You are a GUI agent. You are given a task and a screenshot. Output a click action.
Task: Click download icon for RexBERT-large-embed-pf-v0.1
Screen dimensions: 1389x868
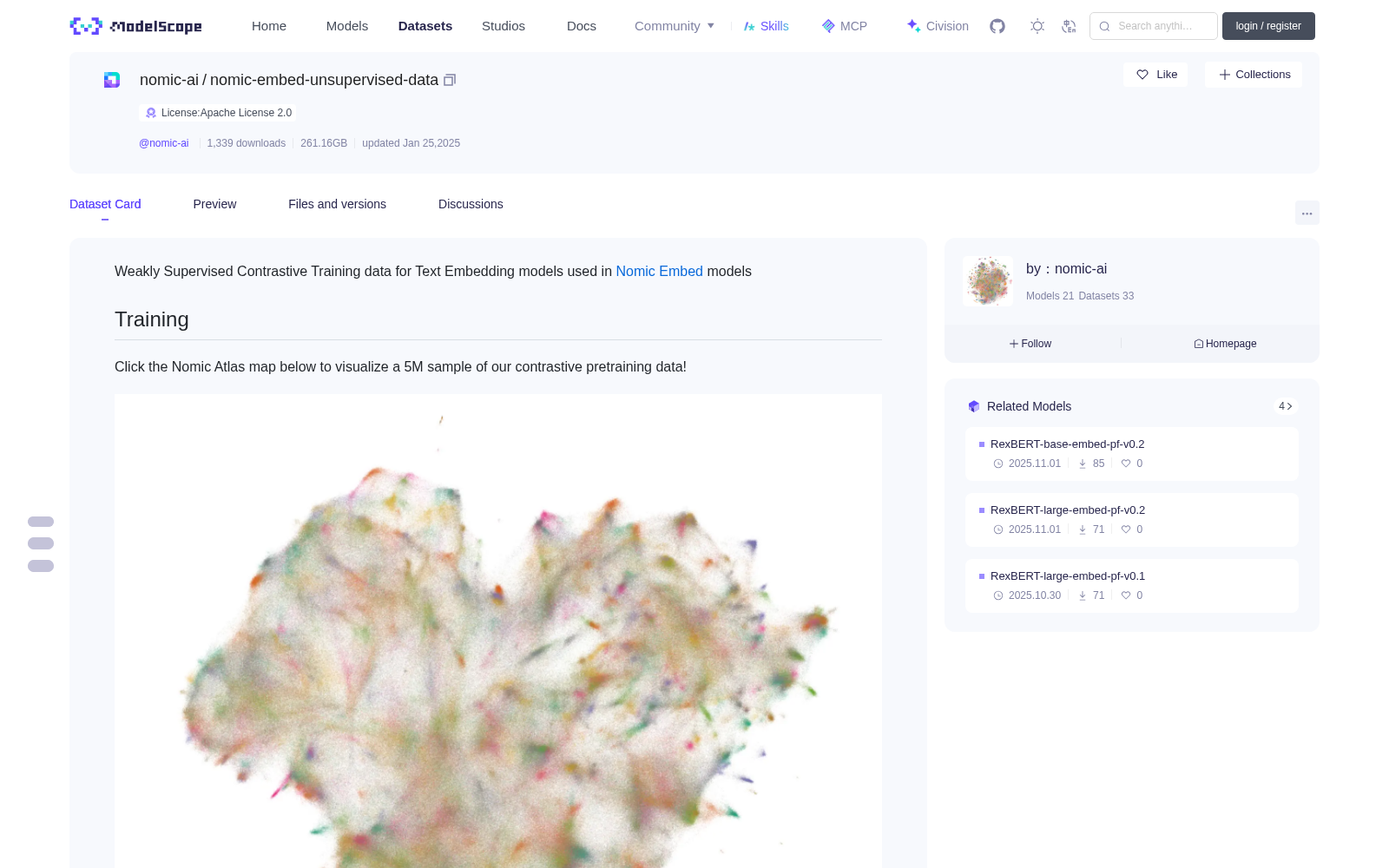[1083, 595]
